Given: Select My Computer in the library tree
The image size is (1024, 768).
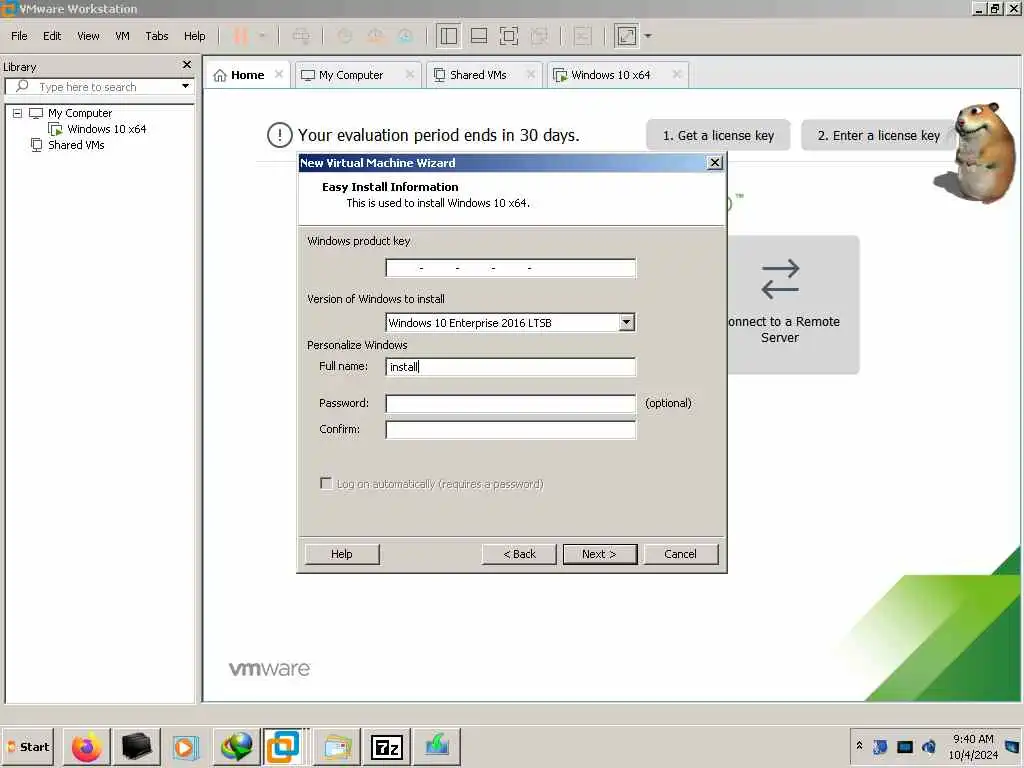Looking at the screenshot, I should pos(80,113).
